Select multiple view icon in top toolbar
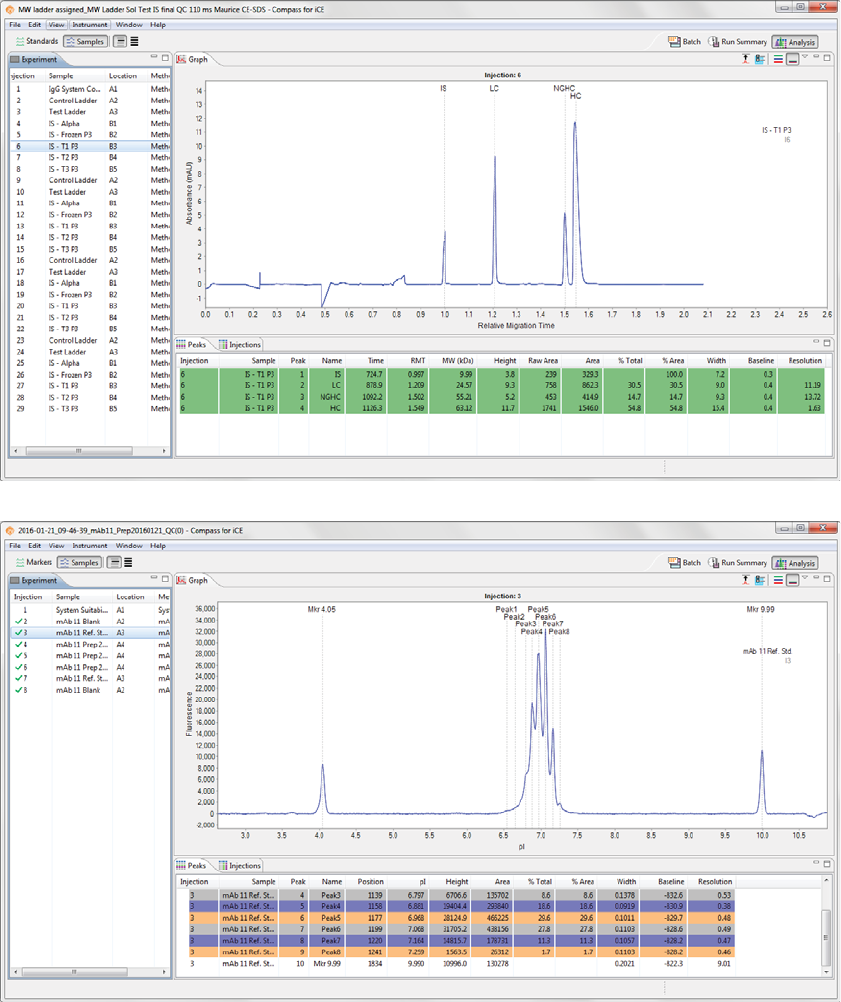The width and height of the screenshot is (841, 1002). (134, 42)
